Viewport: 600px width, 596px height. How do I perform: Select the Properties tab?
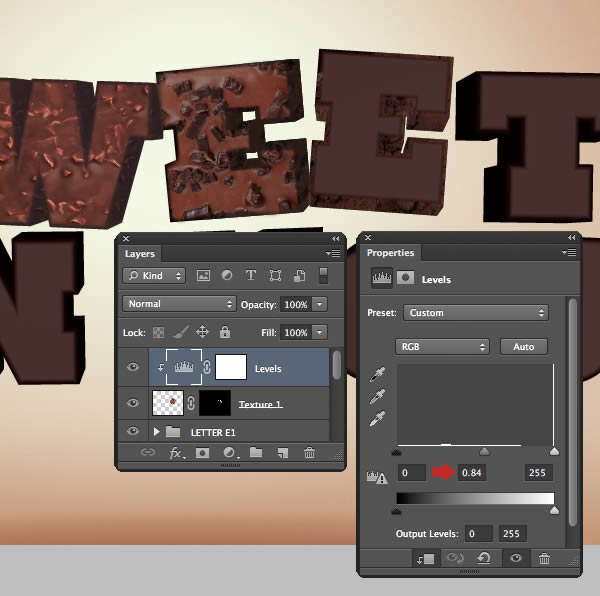[x=390, y=253]
